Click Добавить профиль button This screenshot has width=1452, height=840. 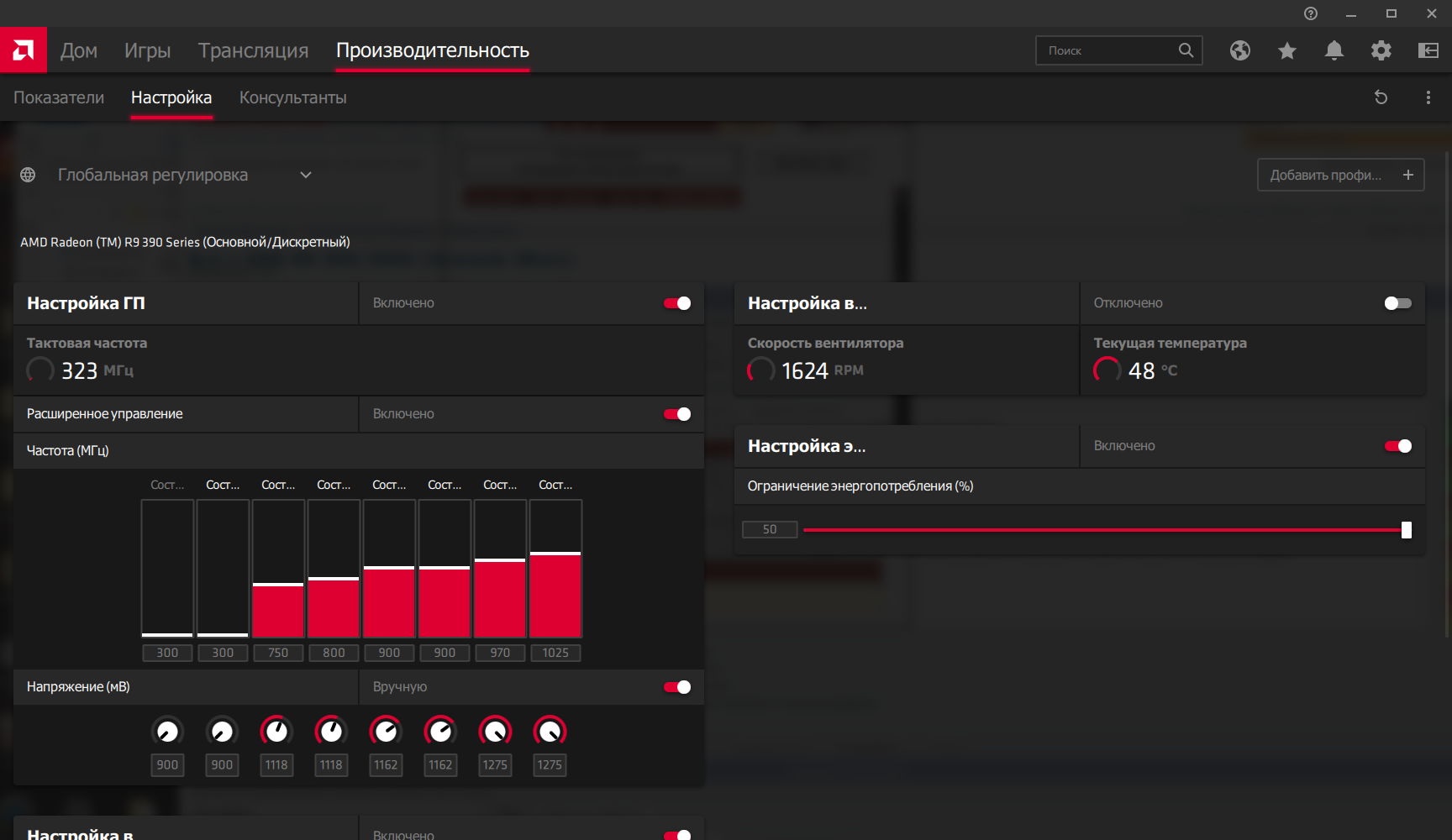1341,175
